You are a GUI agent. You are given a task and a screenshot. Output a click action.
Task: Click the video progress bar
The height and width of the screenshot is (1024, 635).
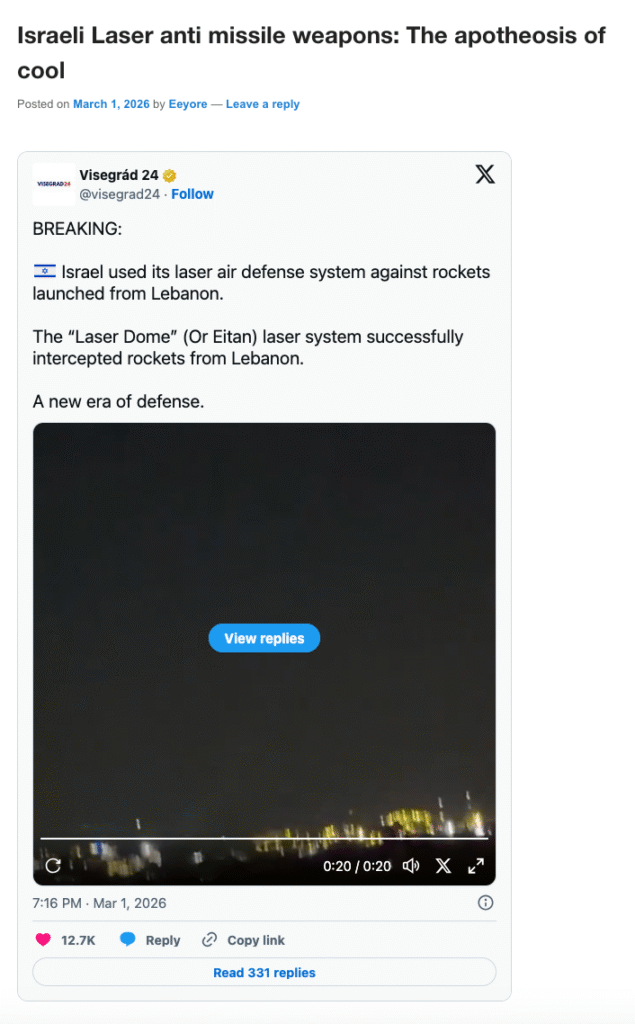pos(264,838)
